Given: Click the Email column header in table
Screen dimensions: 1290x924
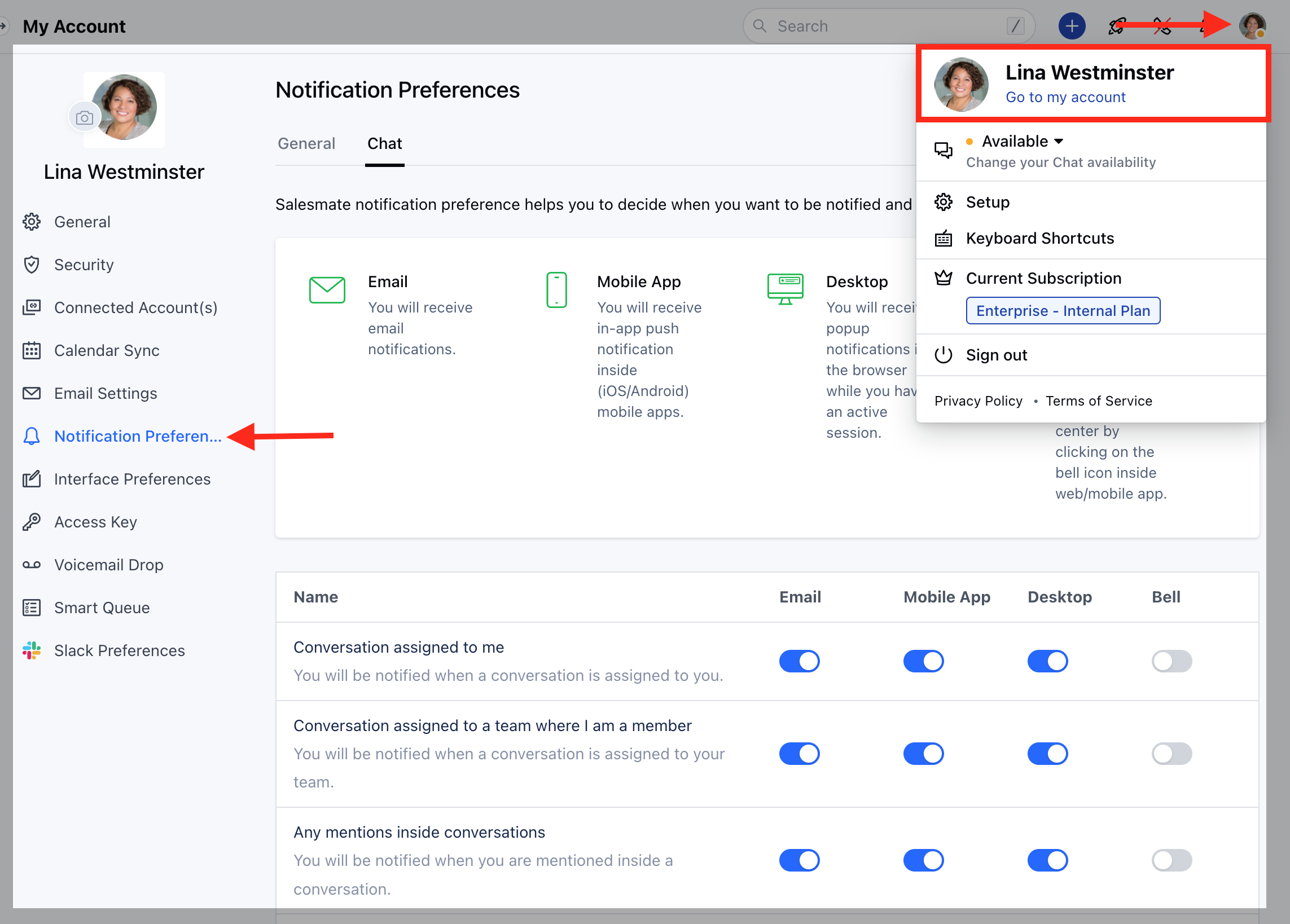Looking at the screenshot, I should click(800, 597).
